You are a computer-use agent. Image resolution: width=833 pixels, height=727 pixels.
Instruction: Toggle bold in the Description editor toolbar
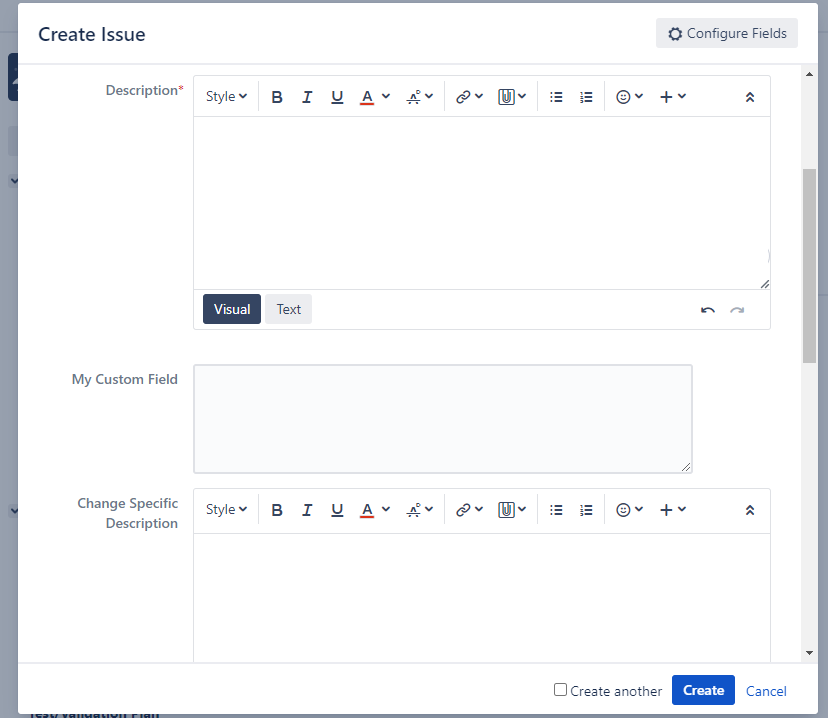(x=277, y=97)
